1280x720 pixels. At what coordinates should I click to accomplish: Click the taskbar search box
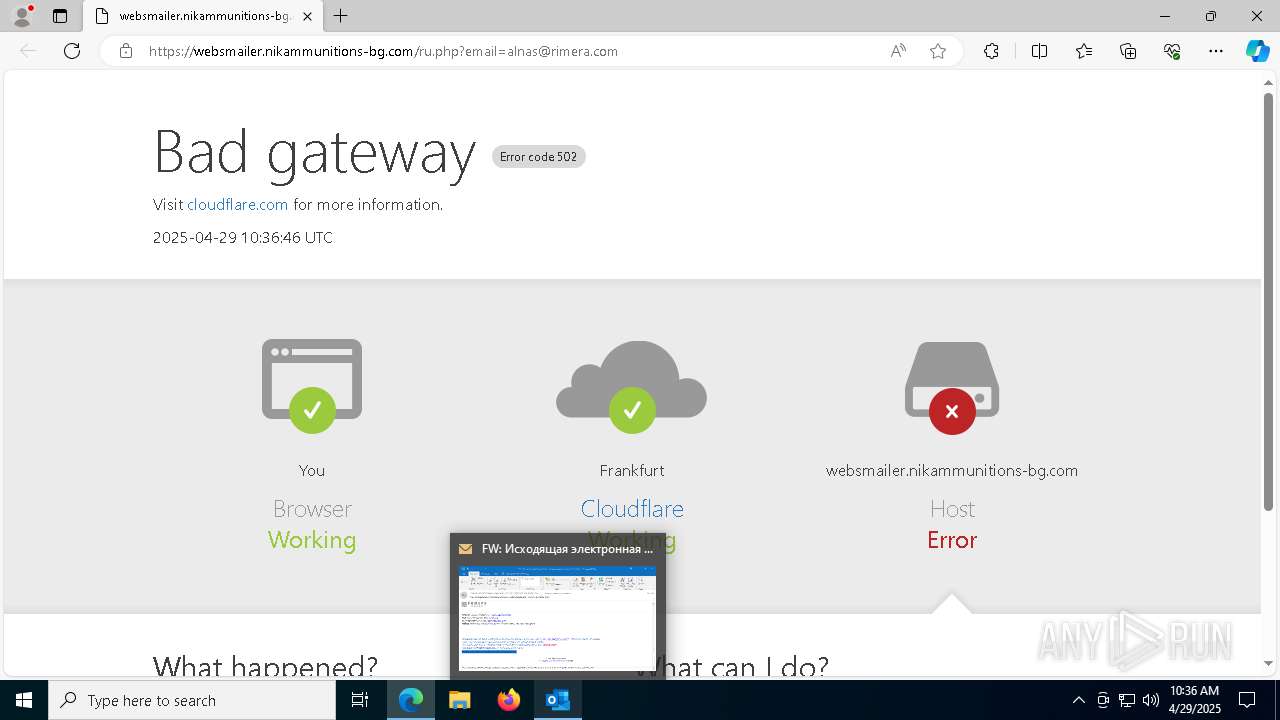pos(192,700)
